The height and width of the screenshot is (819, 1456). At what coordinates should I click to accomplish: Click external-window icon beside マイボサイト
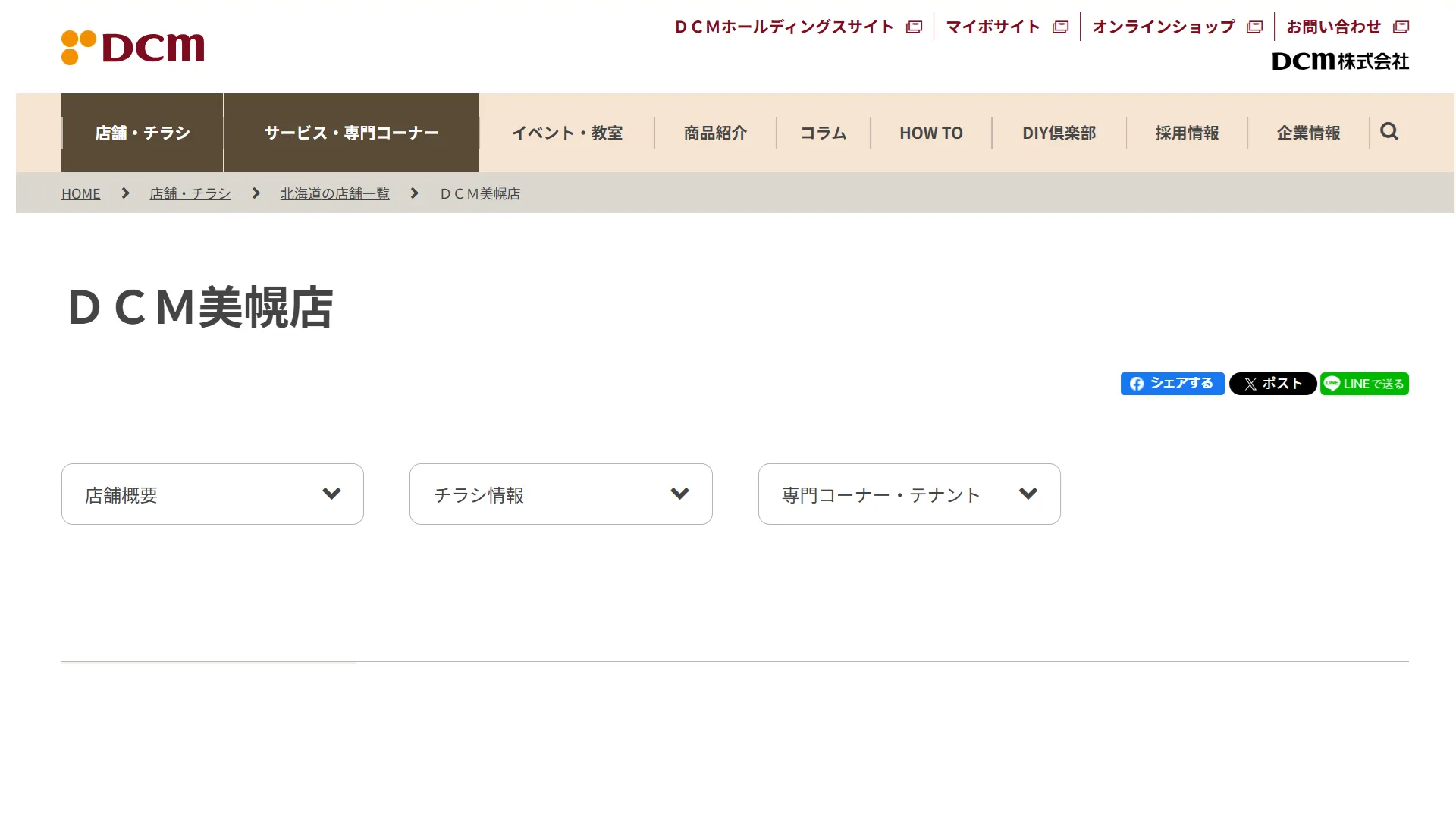[1060, 27]
